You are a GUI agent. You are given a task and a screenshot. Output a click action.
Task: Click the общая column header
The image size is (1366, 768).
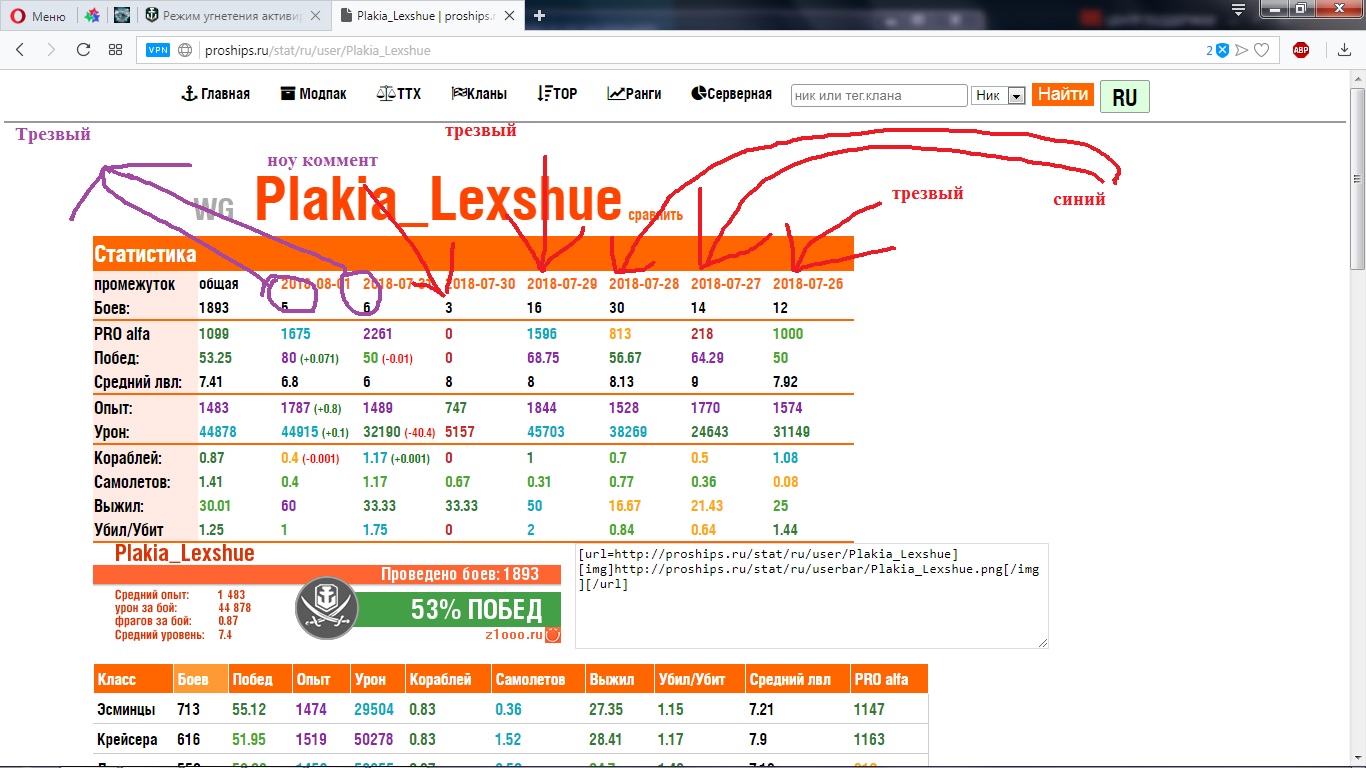pos(219,284)
